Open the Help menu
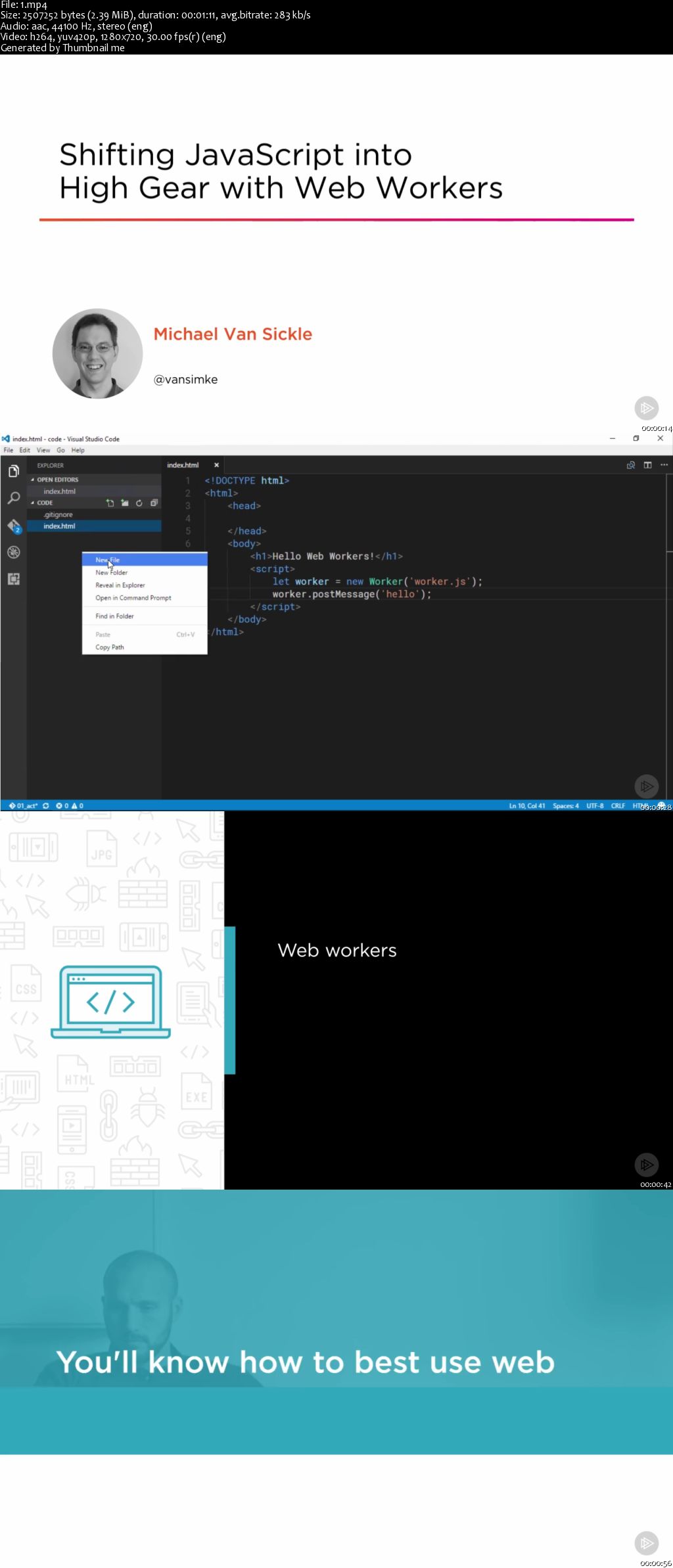Viewport: 673px width, 1568px height. [x=78, y=450]
